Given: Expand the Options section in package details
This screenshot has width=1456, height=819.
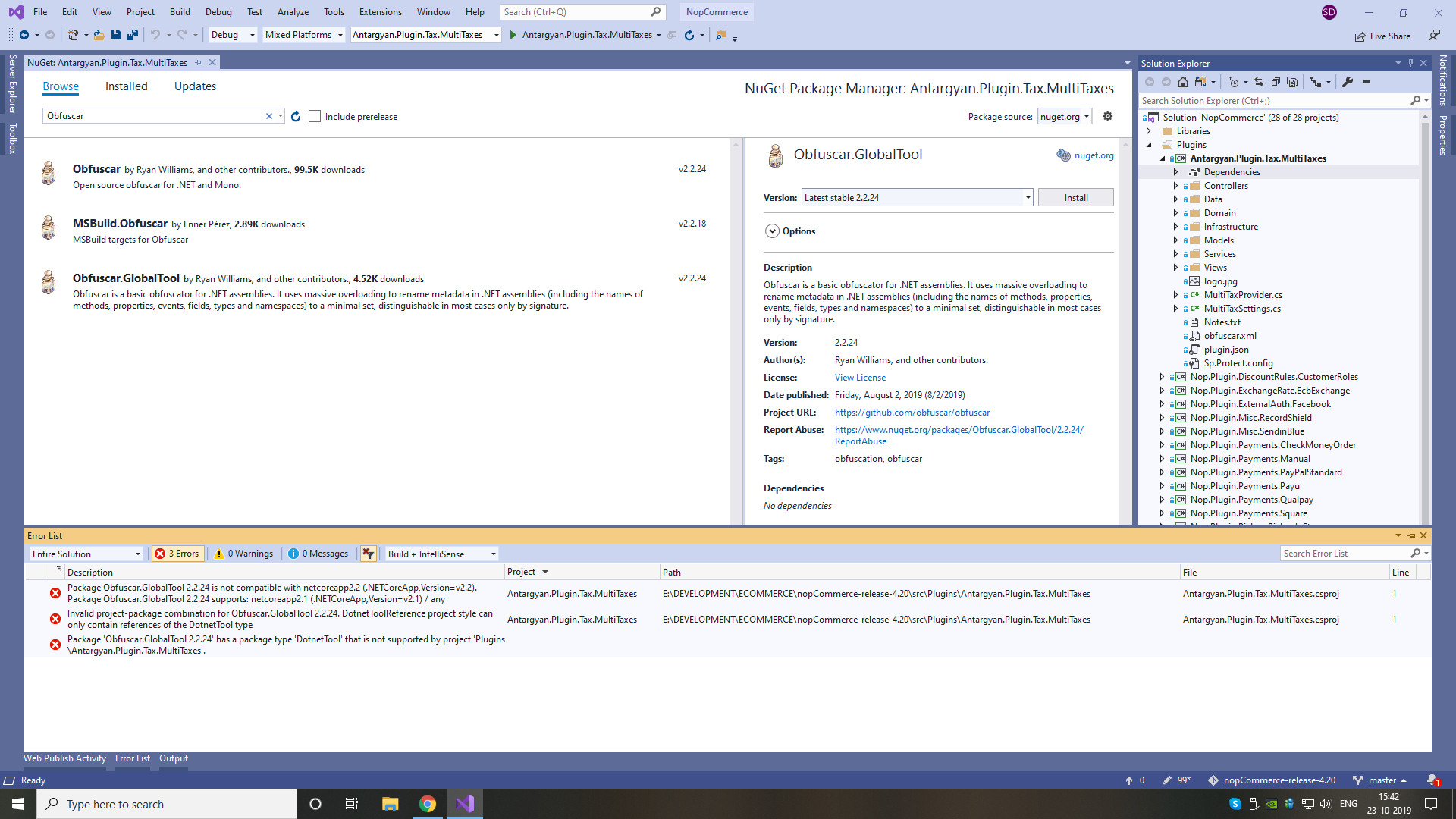Looking at the screenshot, I should [772, 231].
